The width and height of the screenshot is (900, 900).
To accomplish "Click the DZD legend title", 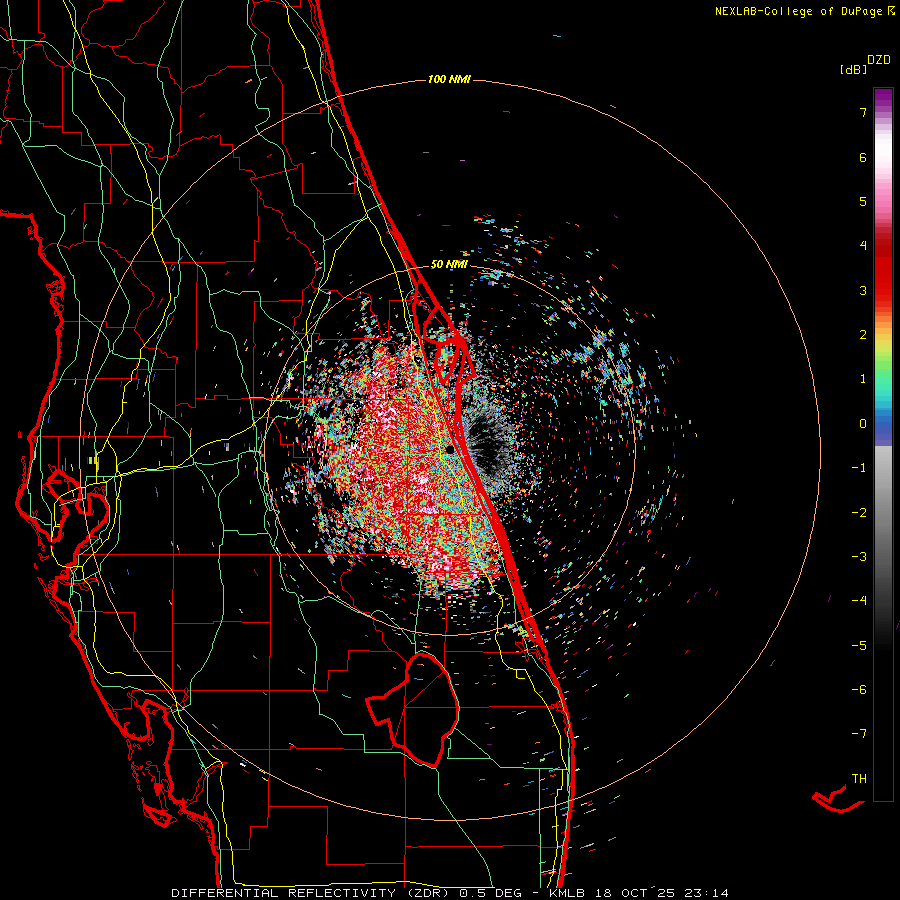I will [879, 60].
